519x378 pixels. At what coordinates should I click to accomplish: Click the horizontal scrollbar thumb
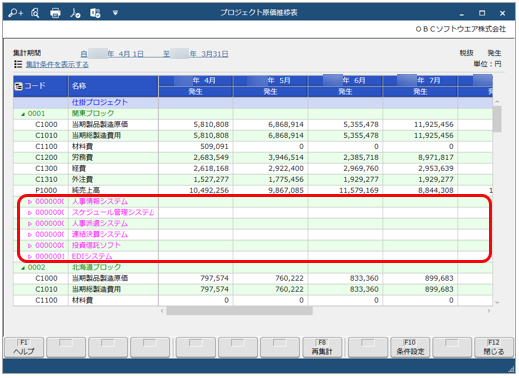(x=239, y=311)
